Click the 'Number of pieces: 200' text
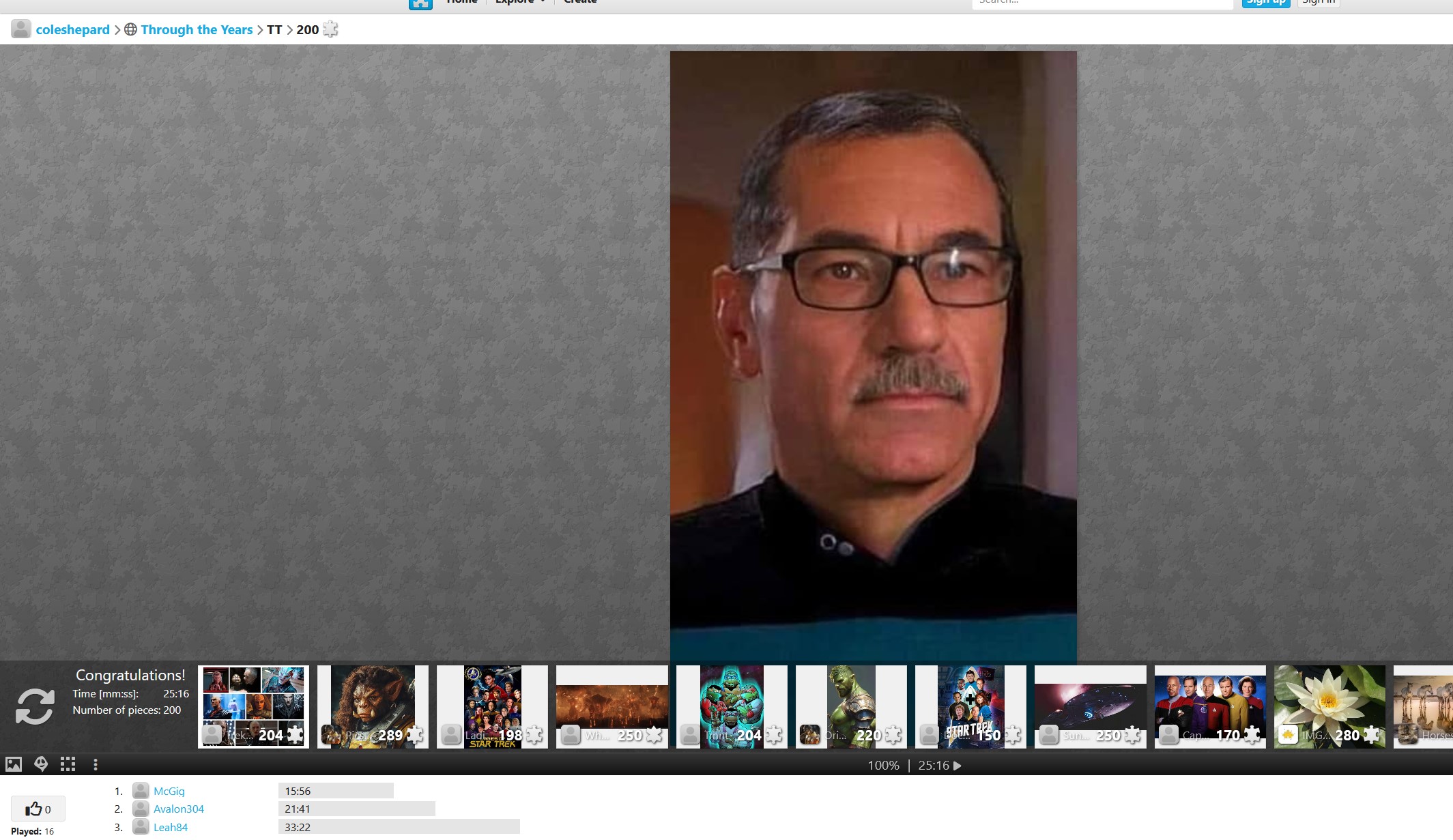The image size is (1453, 840). (127, 710)
